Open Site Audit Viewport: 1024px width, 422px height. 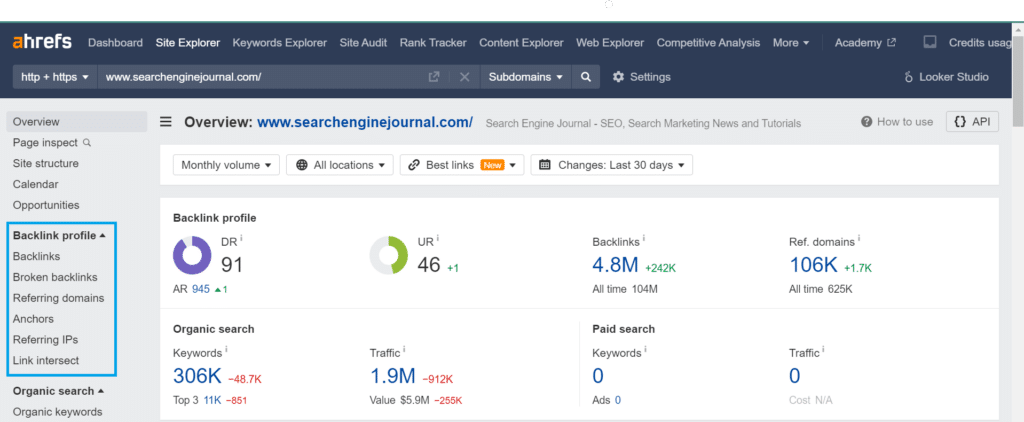pyautogui.click(x=363, y=42)
